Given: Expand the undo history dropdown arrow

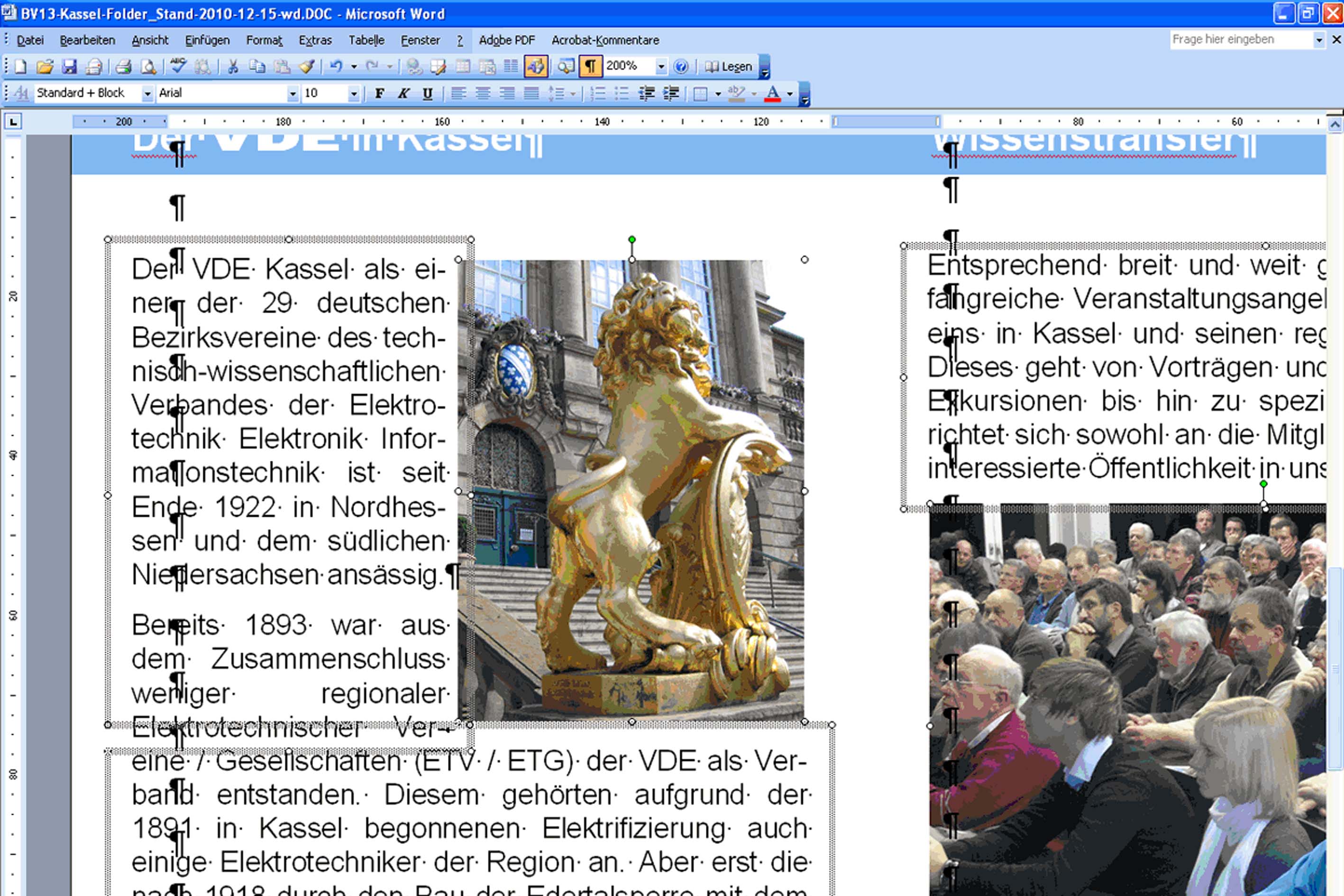Looking at the screenshot, I should pyautogui.click(x=354, y=67).
